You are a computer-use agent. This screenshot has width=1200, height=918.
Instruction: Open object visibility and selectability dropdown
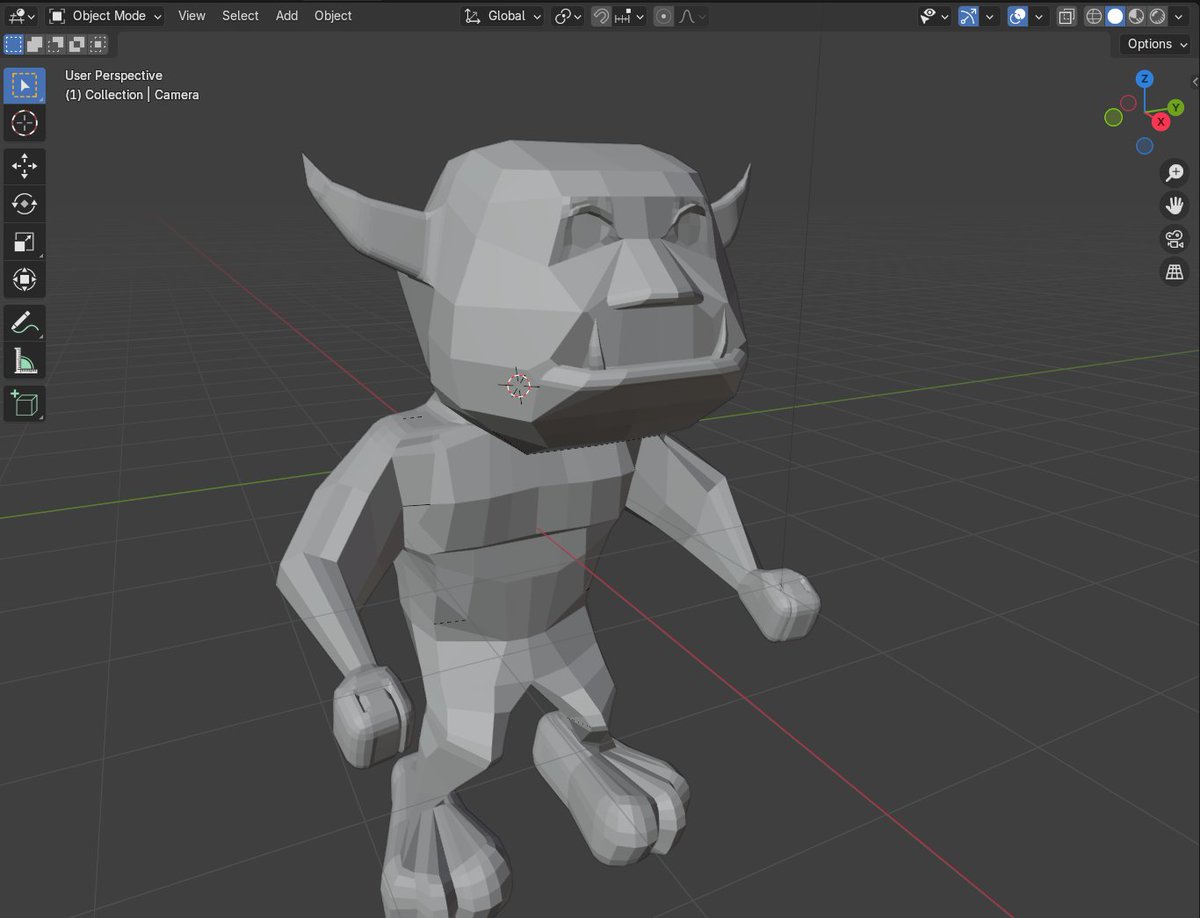pos(935,16)
